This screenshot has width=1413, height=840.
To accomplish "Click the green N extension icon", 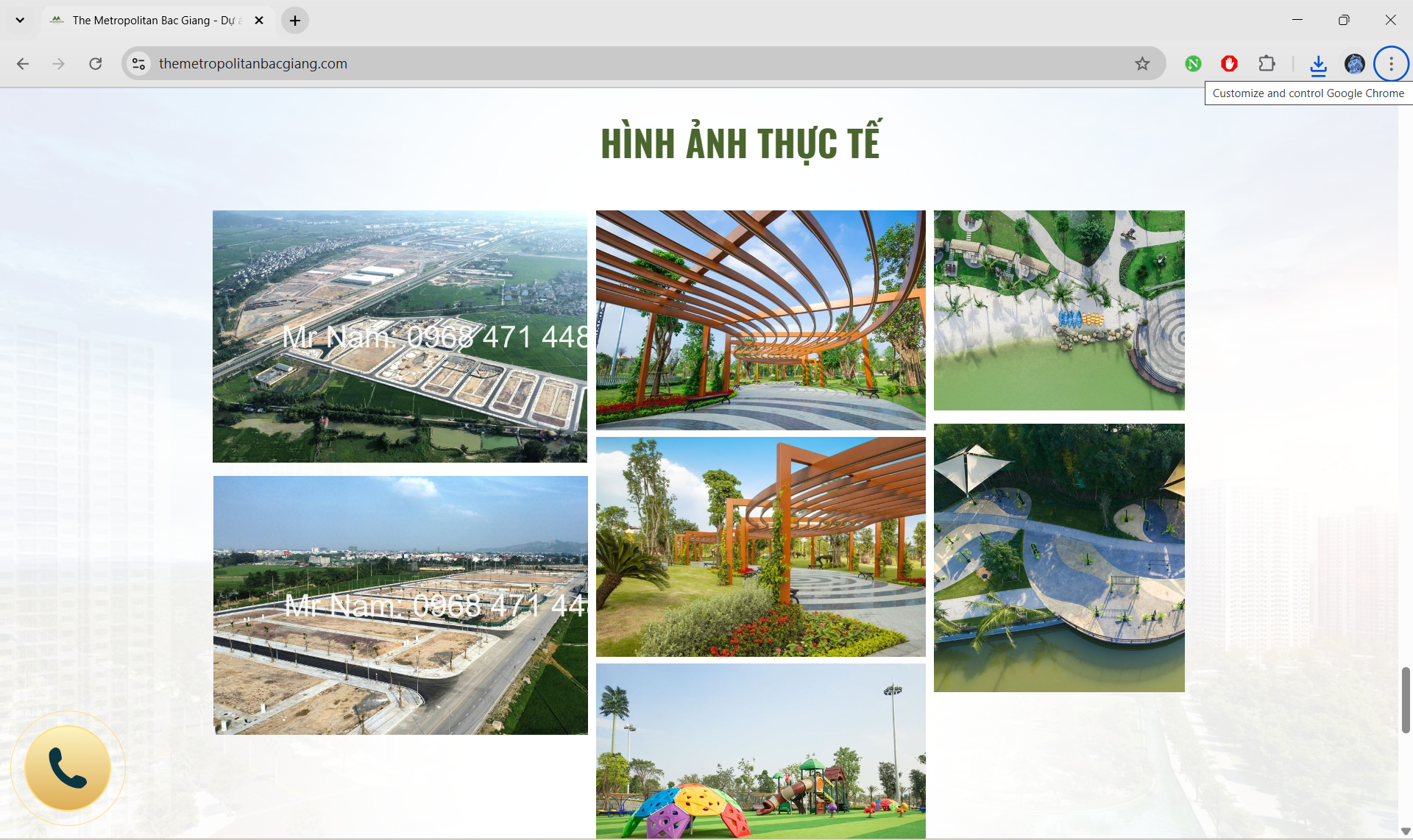I will coord(1193,64).
